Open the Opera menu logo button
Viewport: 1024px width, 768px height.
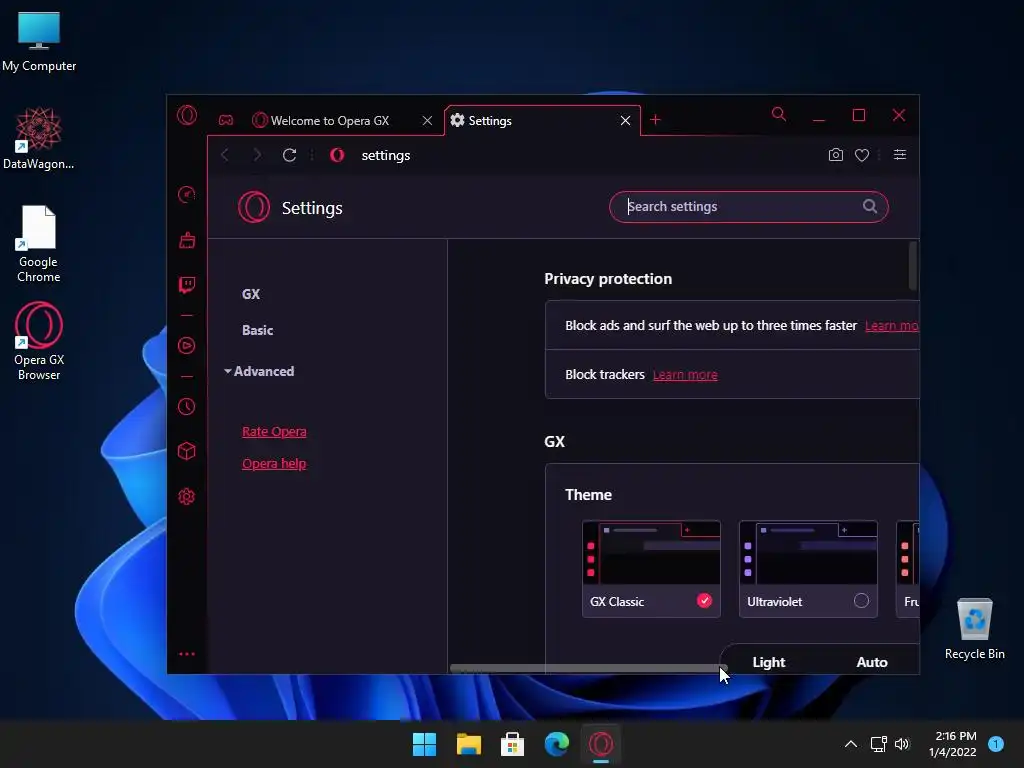click(187, 116)
